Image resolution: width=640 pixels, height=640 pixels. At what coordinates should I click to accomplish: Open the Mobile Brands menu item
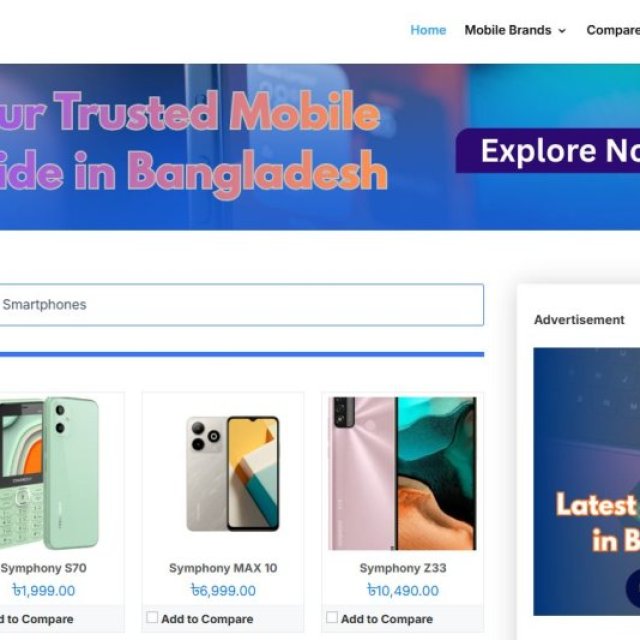[508, 30]
